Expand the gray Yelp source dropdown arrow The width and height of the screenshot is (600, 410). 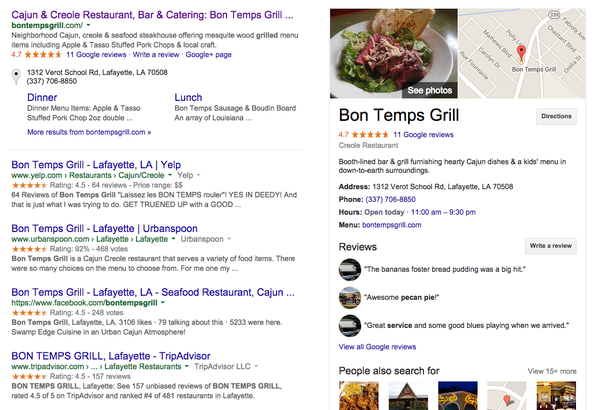[199, 175]
